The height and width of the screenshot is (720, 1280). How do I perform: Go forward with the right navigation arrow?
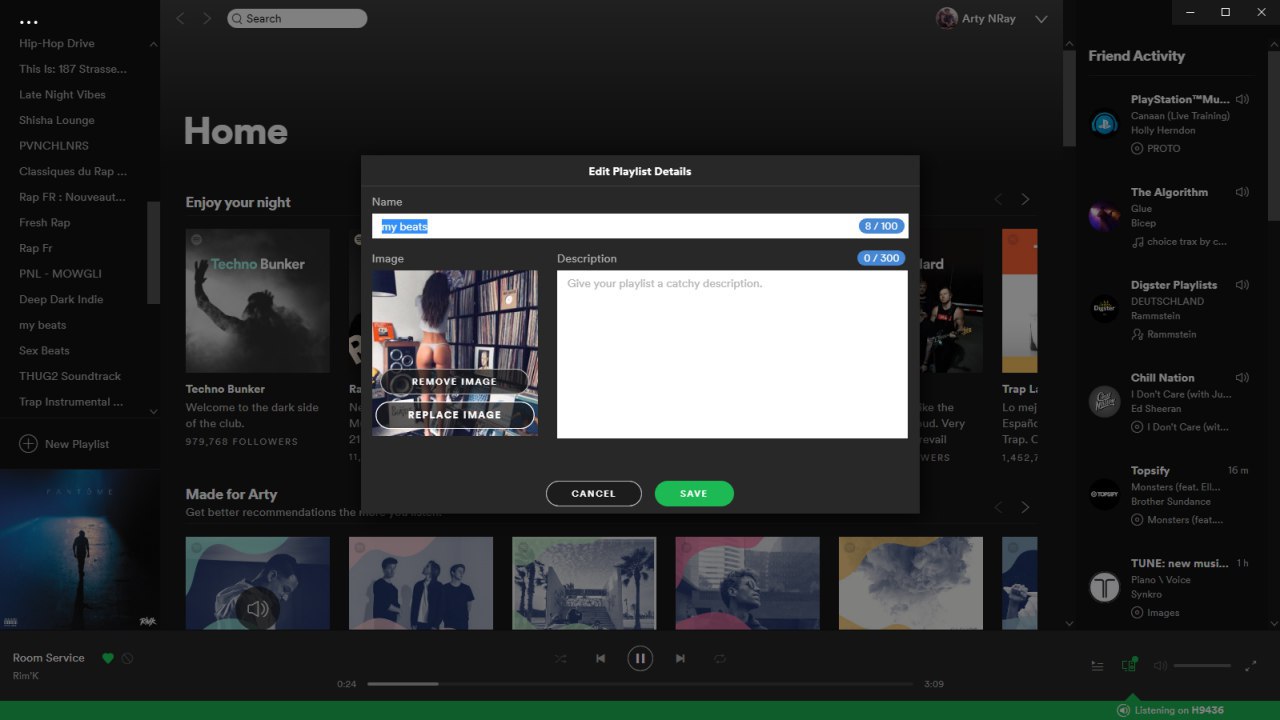point(207,18)
